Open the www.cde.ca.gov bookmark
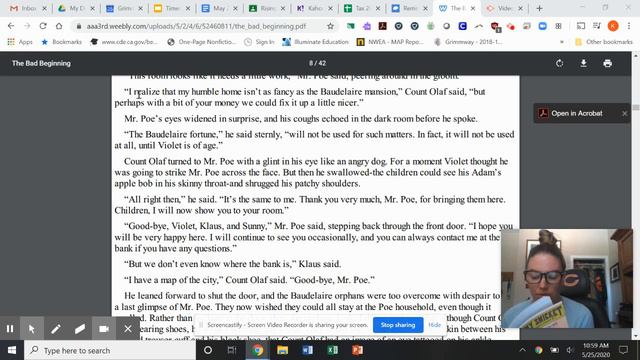640x360 pixels. 124,42
